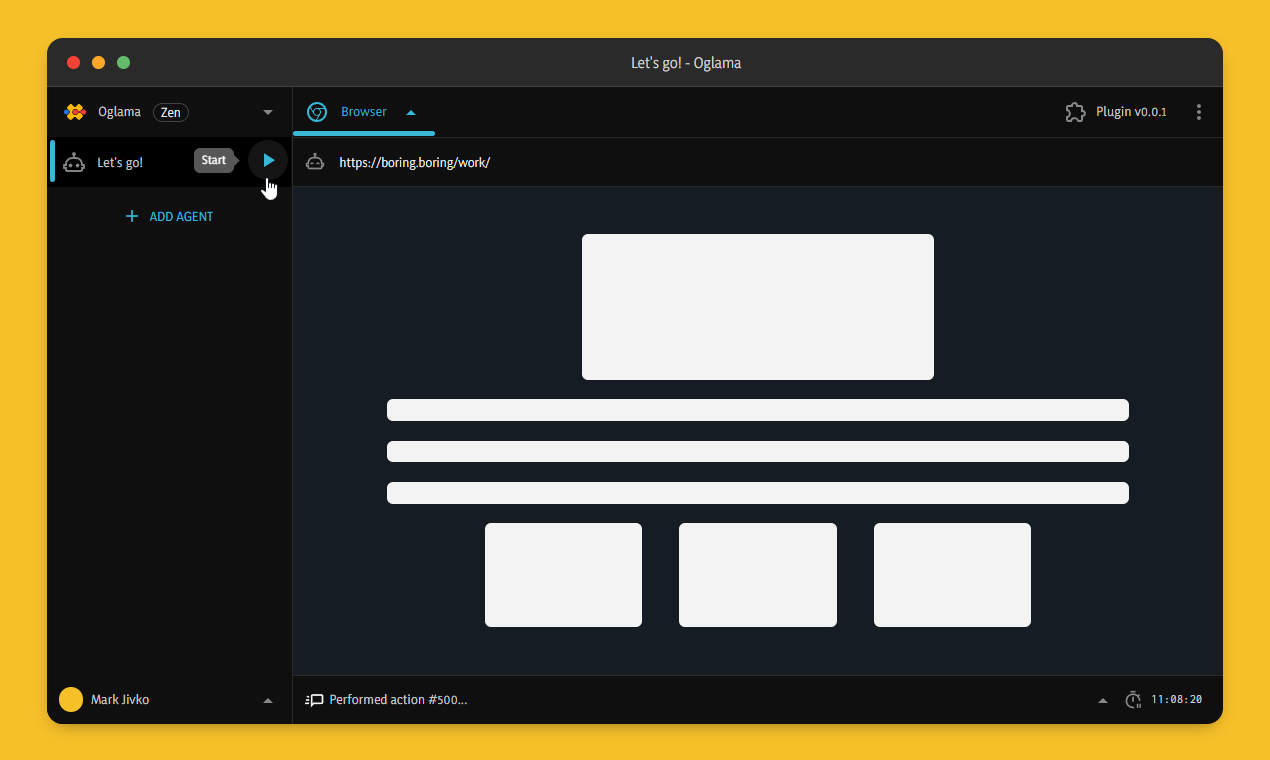Select the Let's go! agent entry
Image resolution: width=1270 pixels, height=760 pixels.
coord(120,161)
